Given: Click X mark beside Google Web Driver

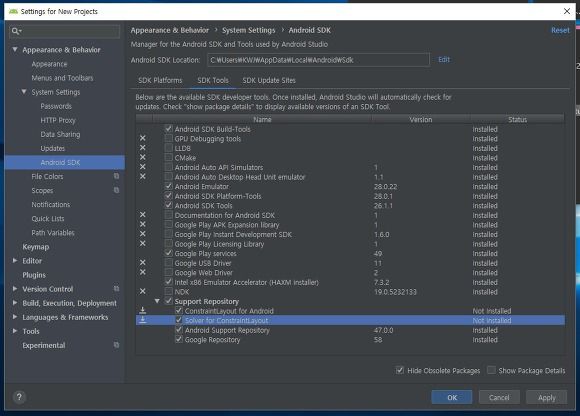Looking at the screenshot, I should tap(142, 273).
